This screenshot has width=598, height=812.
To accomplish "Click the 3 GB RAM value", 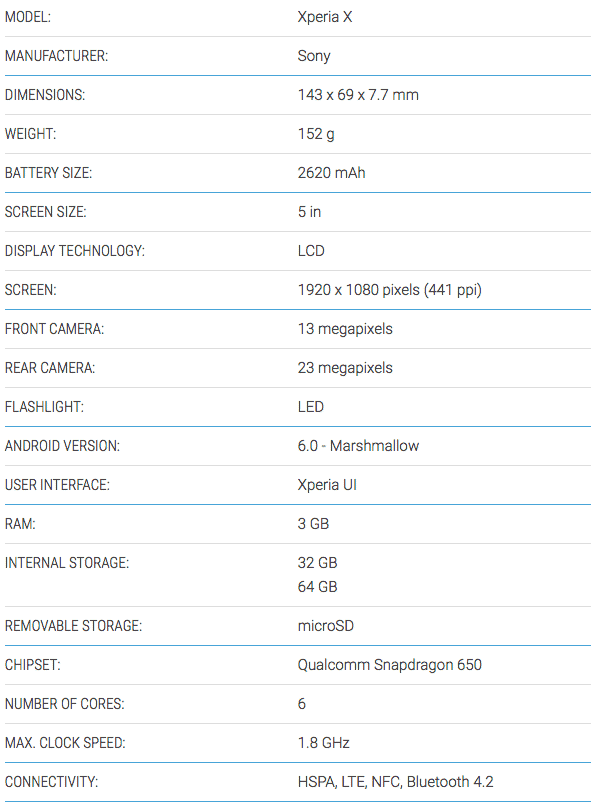I will point(313,524).
